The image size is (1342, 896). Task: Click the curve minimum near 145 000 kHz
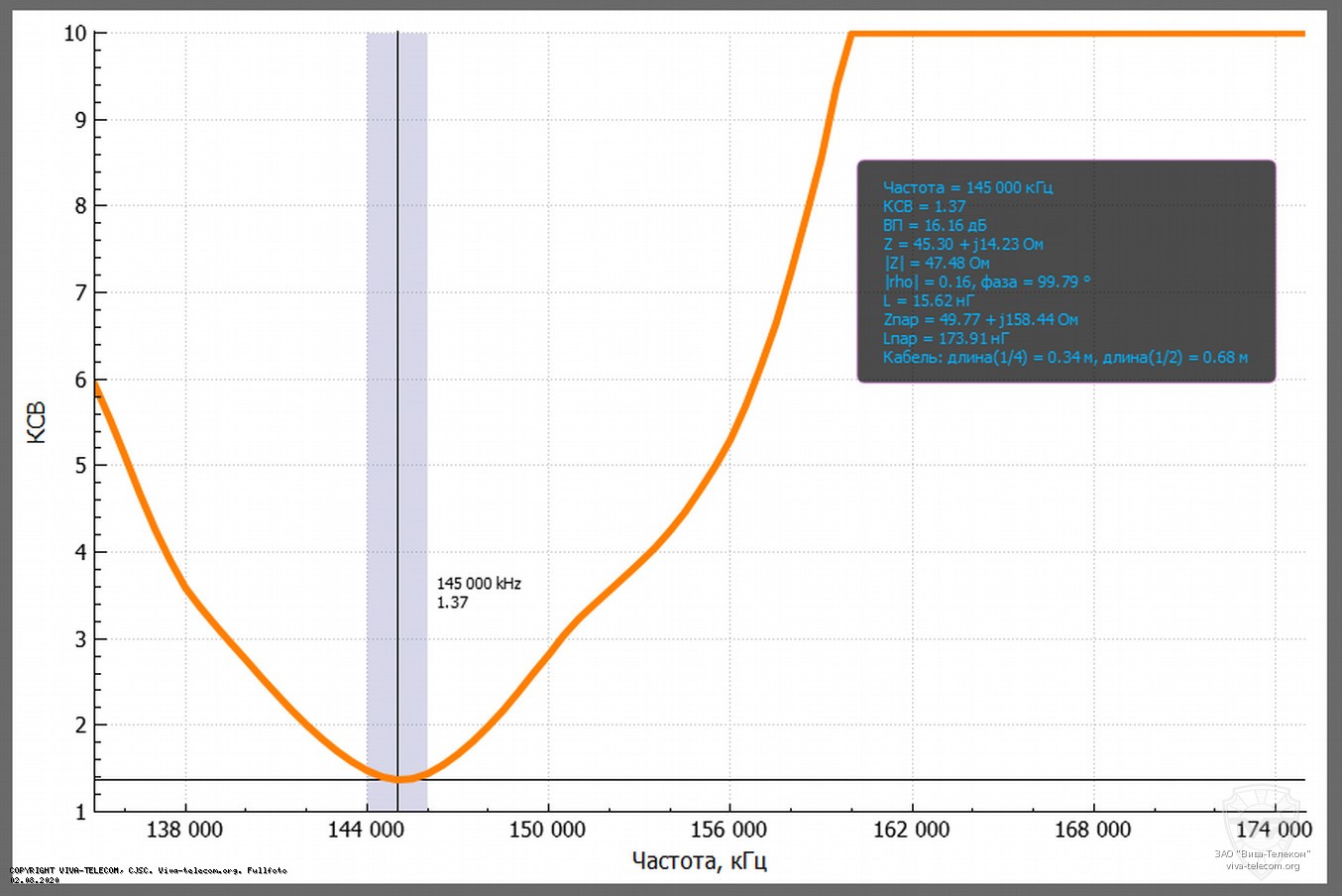pyautogui.click(x=396, y=779)
